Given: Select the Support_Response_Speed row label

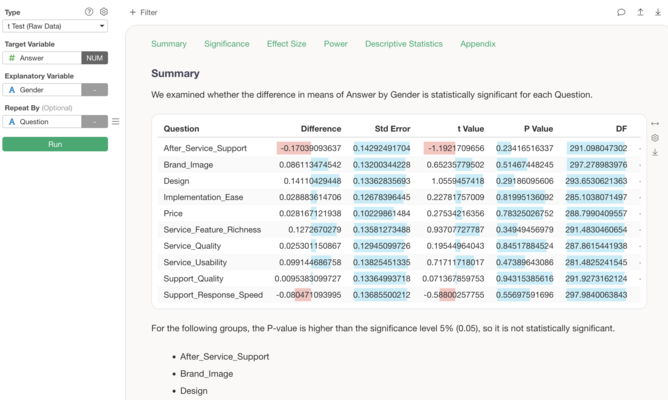Looking at the screenshot, I should 213,295.
